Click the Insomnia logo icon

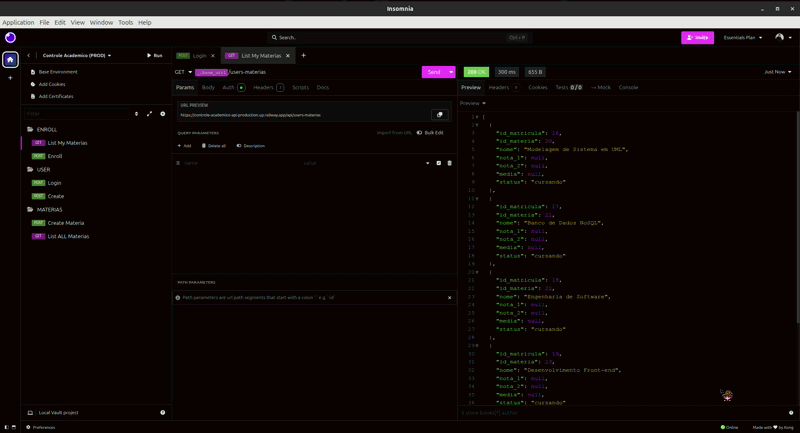coord(10,37)
